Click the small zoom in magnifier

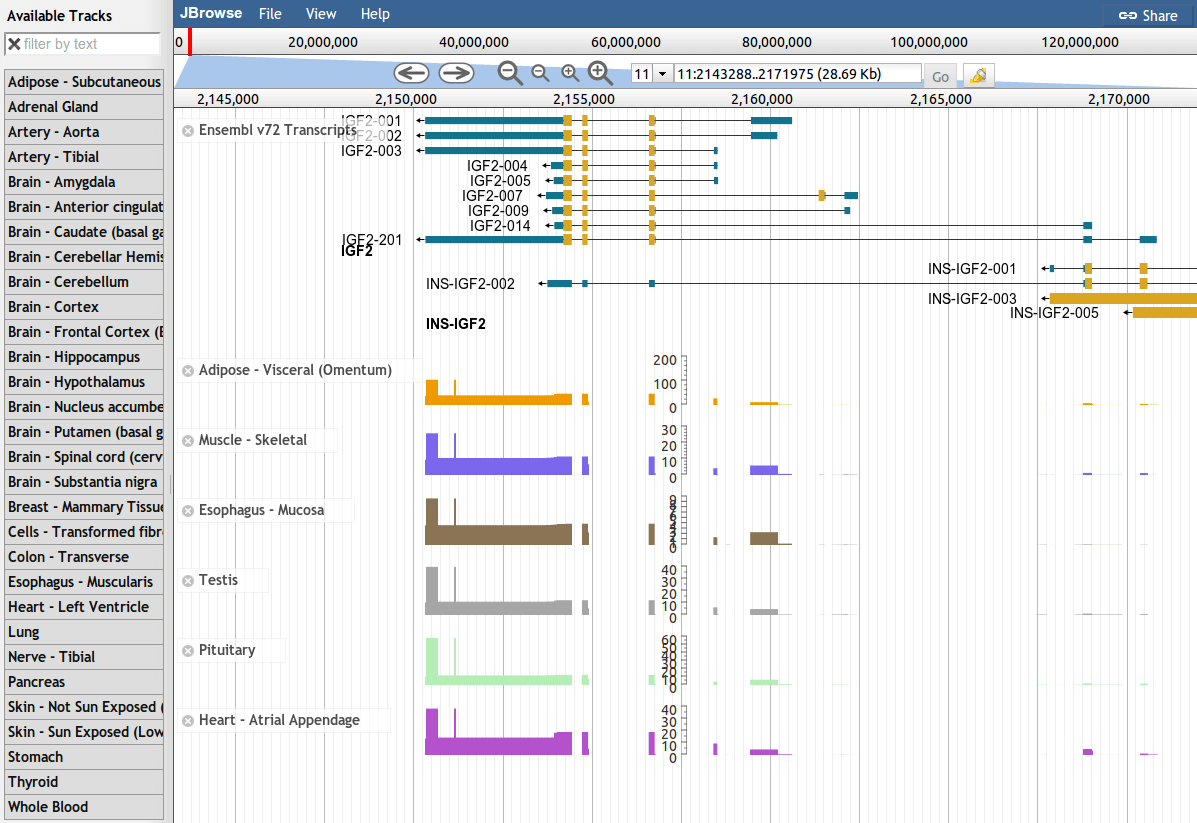coord(570,73)
